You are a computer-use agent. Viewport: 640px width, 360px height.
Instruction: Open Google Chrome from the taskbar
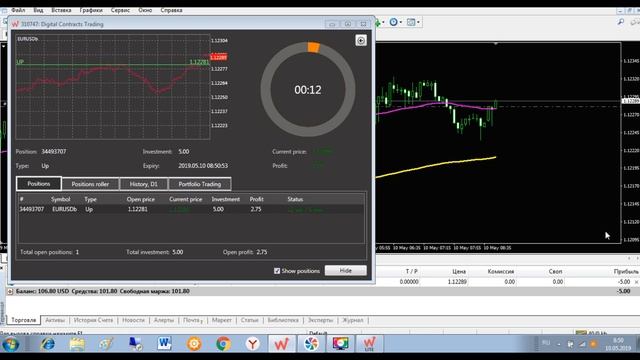(x=223, y=344)
